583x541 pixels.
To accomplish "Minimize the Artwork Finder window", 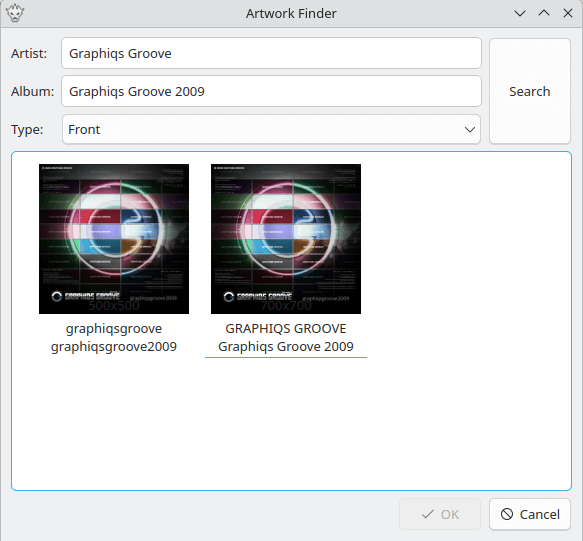I will coord(520,13).
